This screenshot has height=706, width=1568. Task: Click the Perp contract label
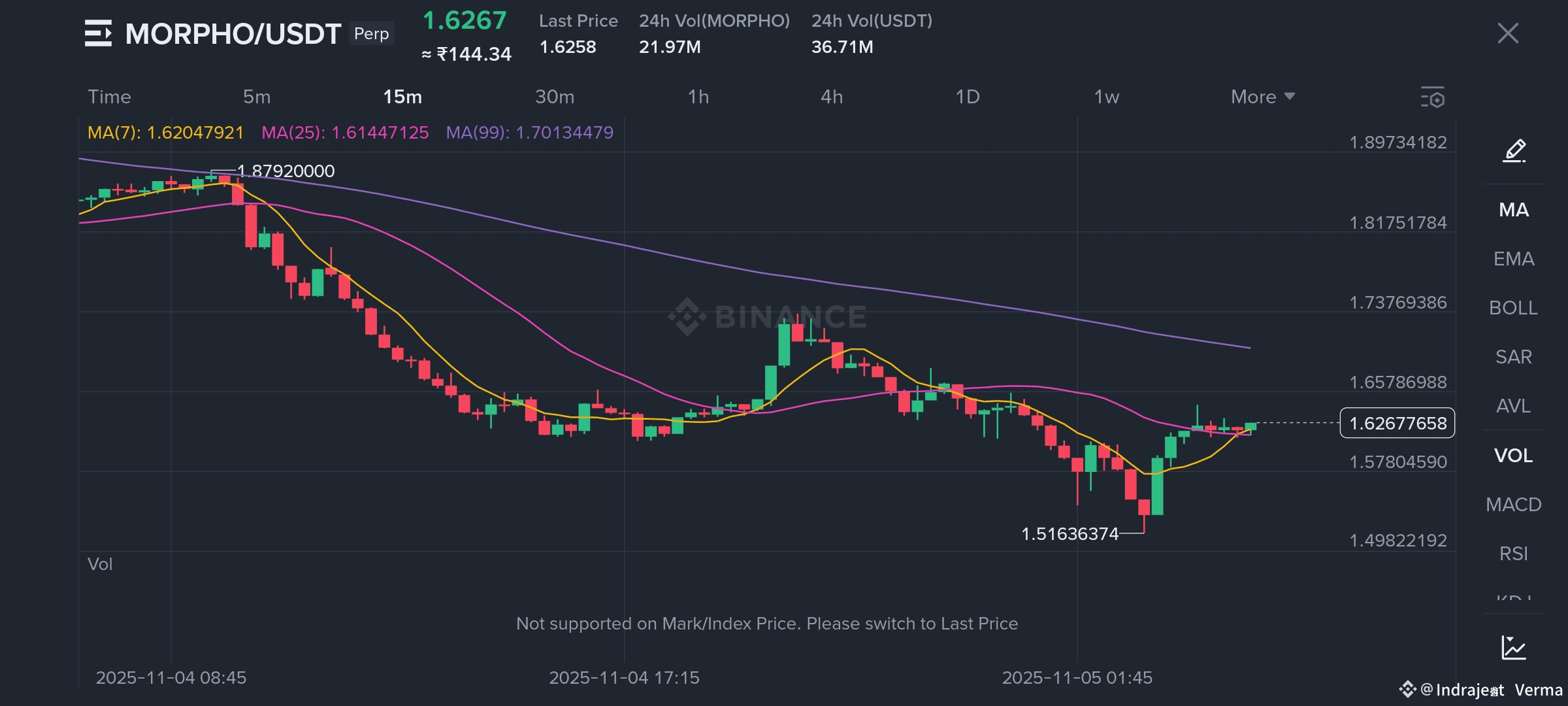371,33
